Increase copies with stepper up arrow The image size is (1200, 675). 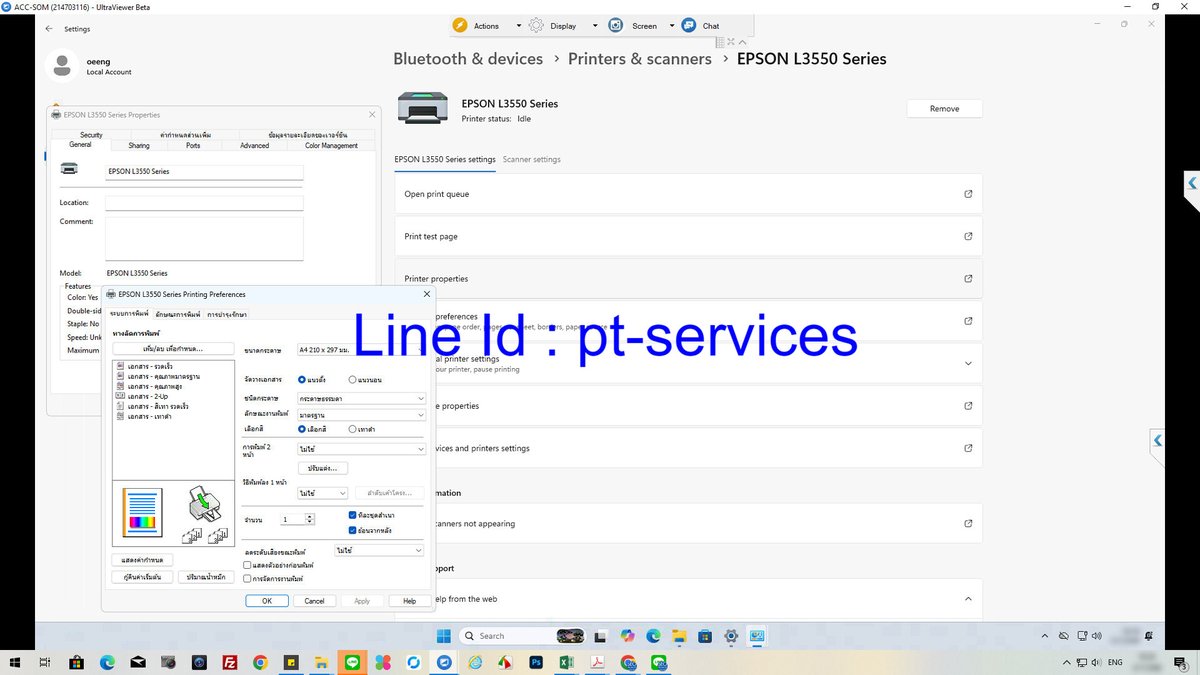point(310,517)
